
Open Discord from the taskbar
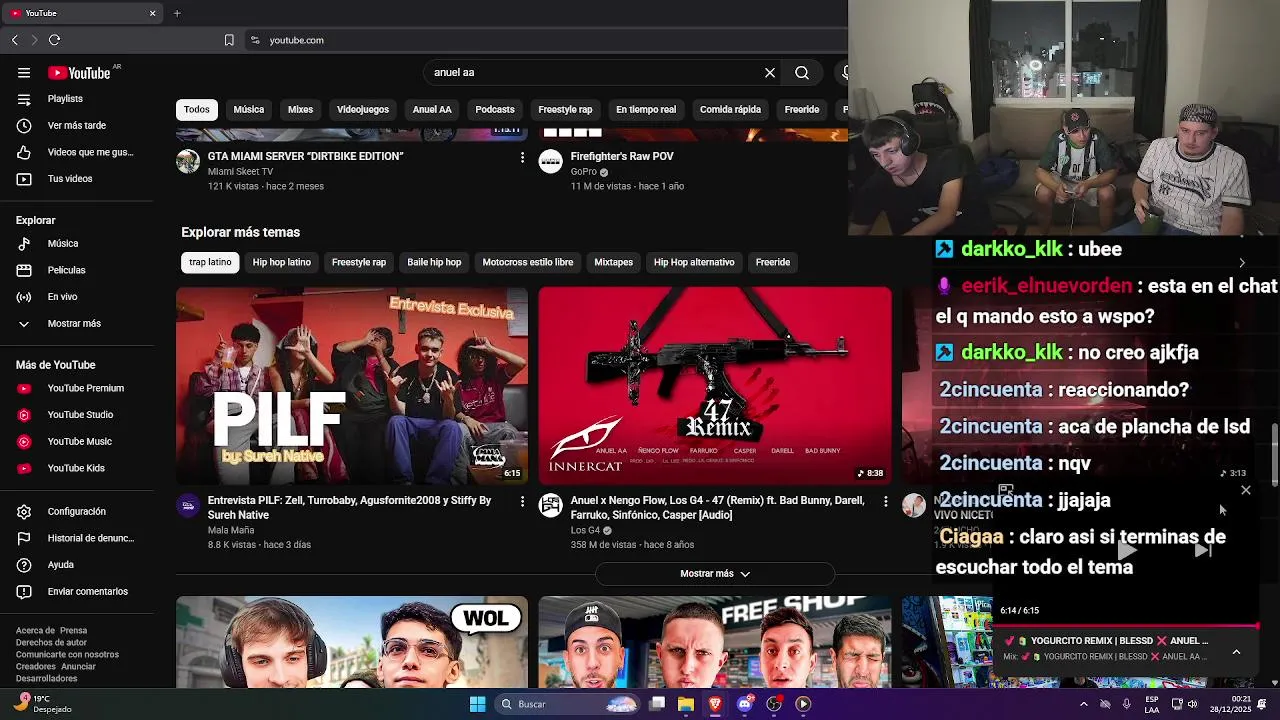[x=744, y=704]
